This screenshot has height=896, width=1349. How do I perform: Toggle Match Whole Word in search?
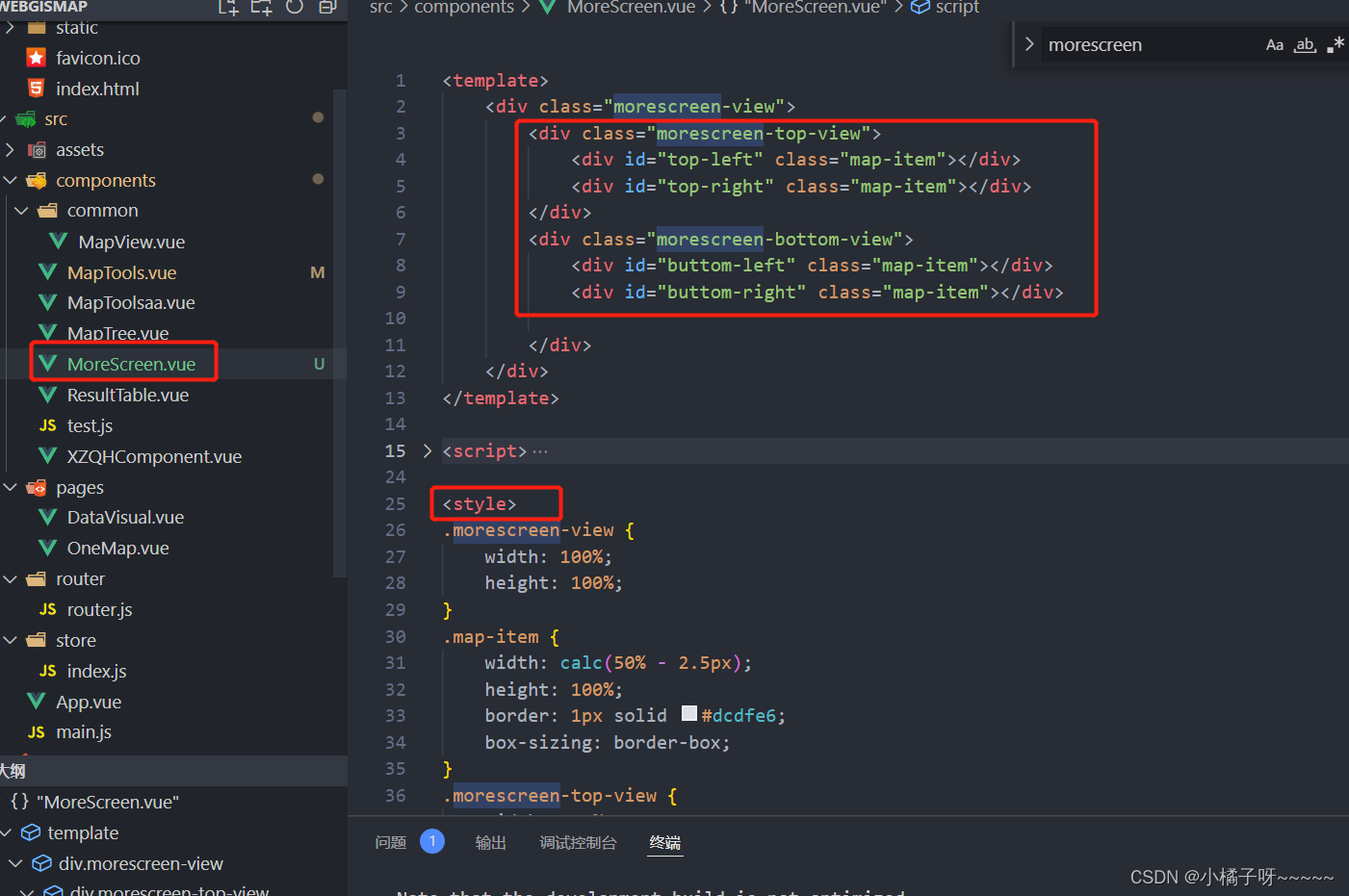click(x=1305, y=44)
